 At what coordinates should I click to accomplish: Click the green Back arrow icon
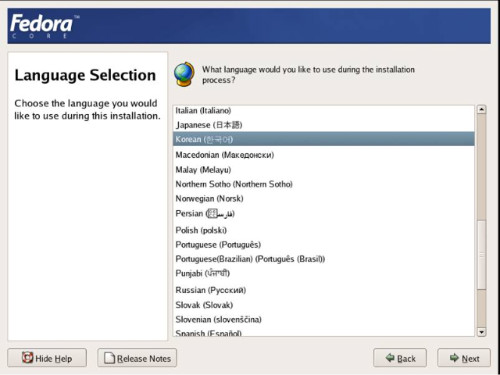(390, 358)
